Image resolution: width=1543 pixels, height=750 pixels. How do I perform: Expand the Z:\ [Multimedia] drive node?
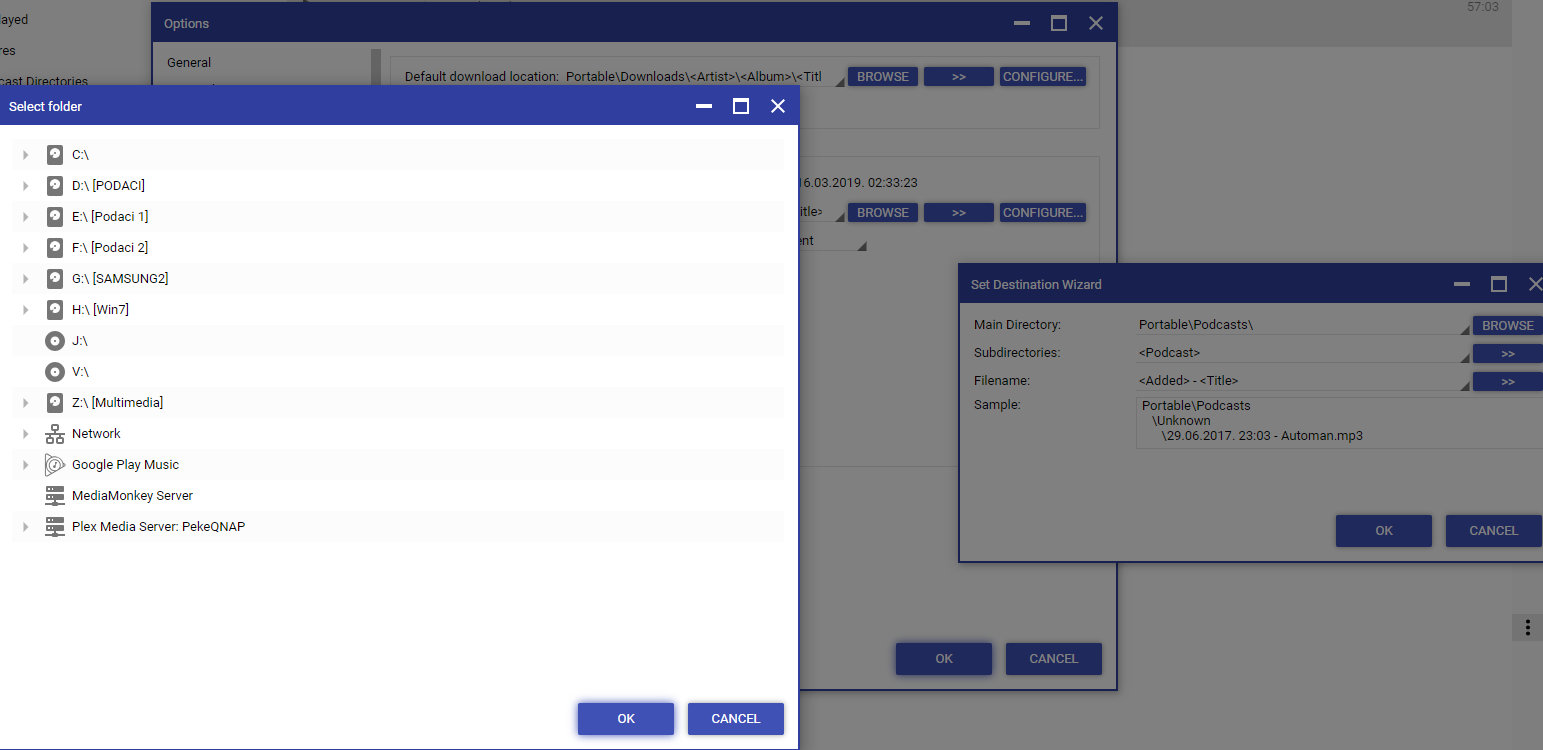pyautogui.click(x=26, y=403)
